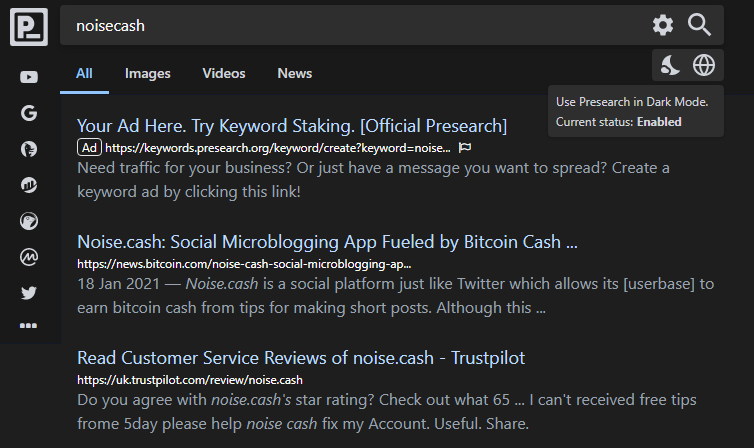Click the magnifying glass search icon
The height and width of the screenshot is (448, 754).
(x=699, y=25)
